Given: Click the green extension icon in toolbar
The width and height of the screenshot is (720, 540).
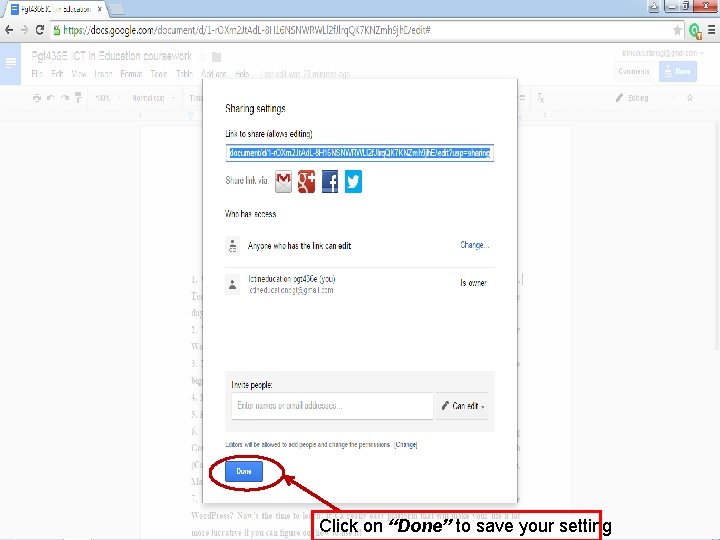Looking at the screenshot, I should [x=695, y=31].
